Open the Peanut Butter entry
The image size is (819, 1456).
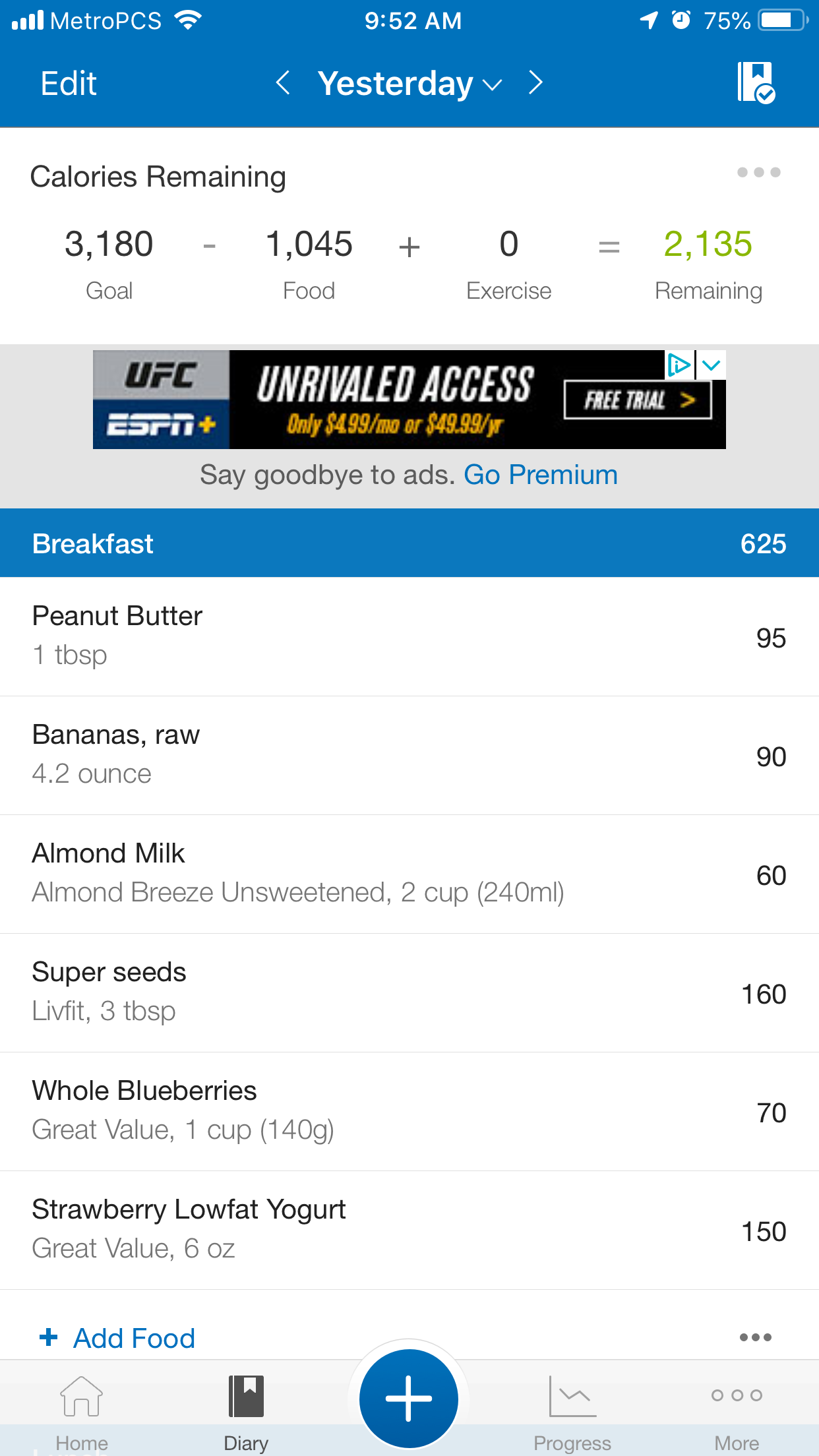pos(409,636)
